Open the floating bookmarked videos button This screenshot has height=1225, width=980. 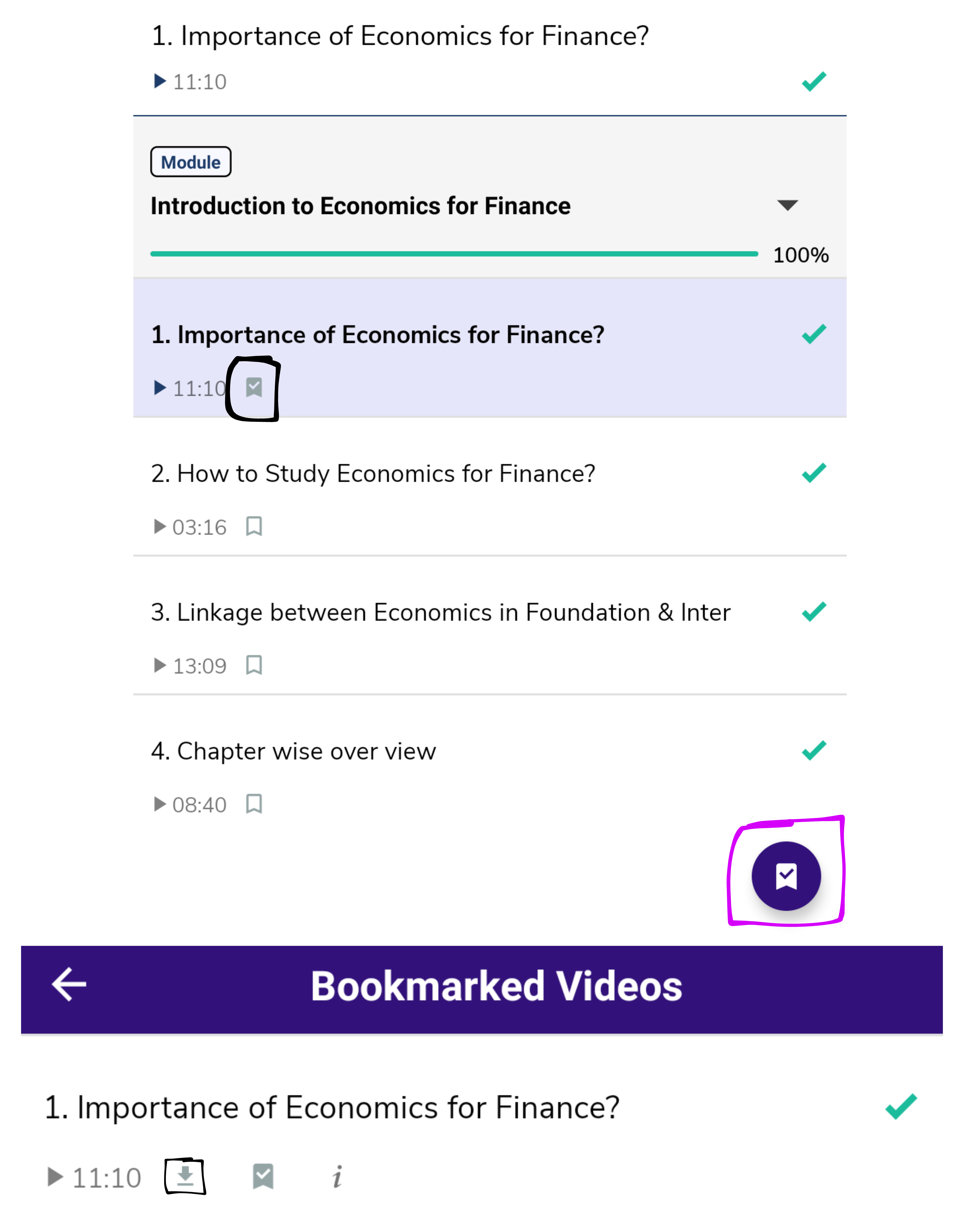[786, 876]
